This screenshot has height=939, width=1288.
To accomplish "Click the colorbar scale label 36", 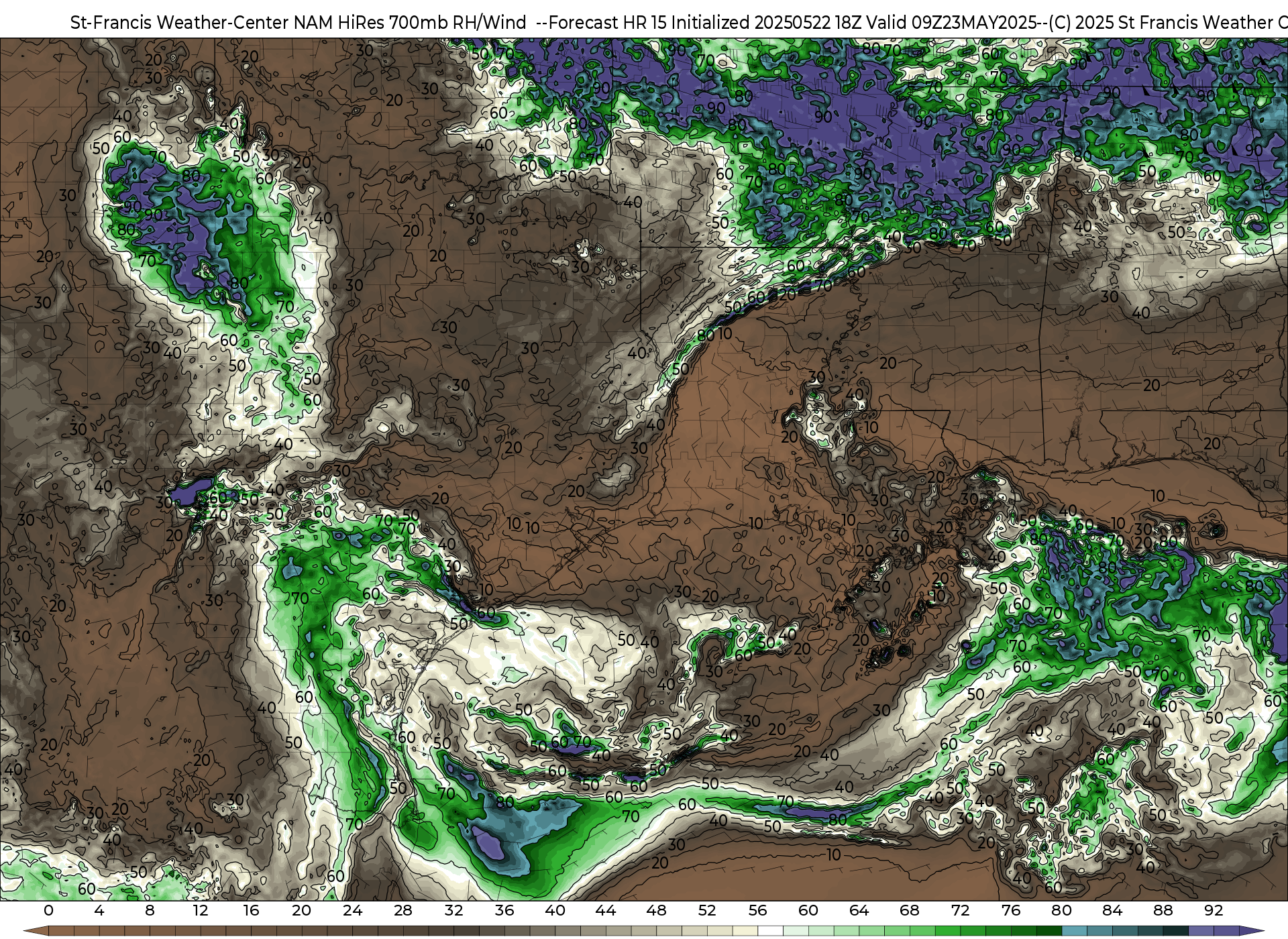I will pyautogui.click(x=504, y=910).
